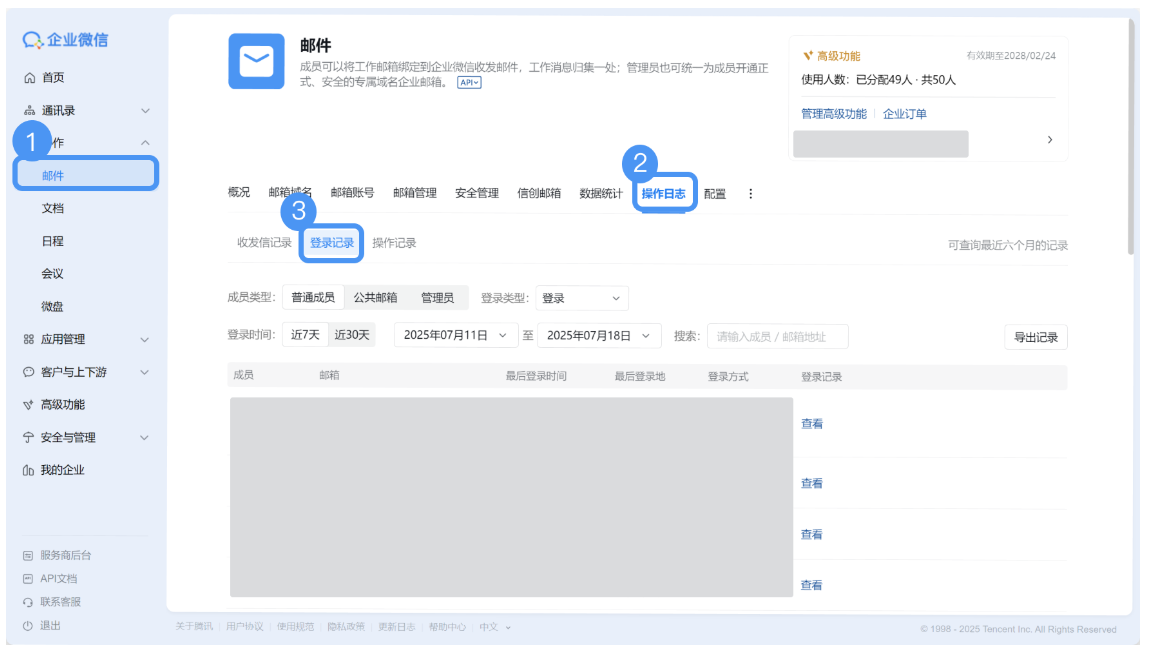Click the 安全与管理 umbrella icon
Screen dimensions: 1150x660
pyautogui.click(x=29, y=438)
